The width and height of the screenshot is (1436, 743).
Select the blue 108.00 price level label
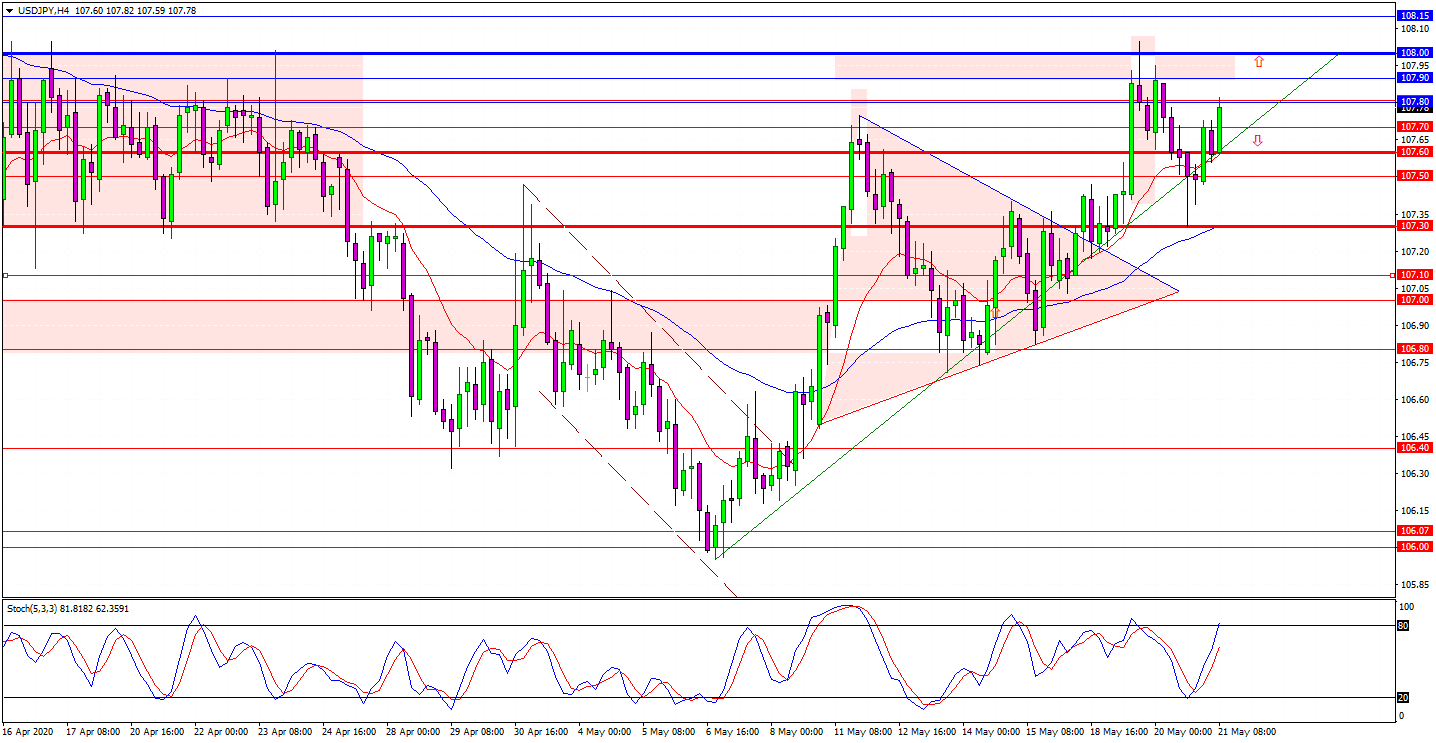pyautogui.click(x=1415, y=52)
